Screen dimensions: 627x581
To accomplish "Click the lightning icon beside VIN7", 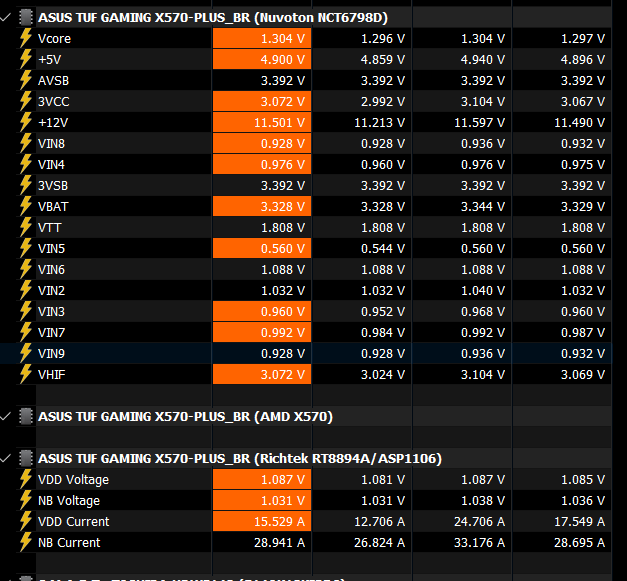I will [26, 332].
